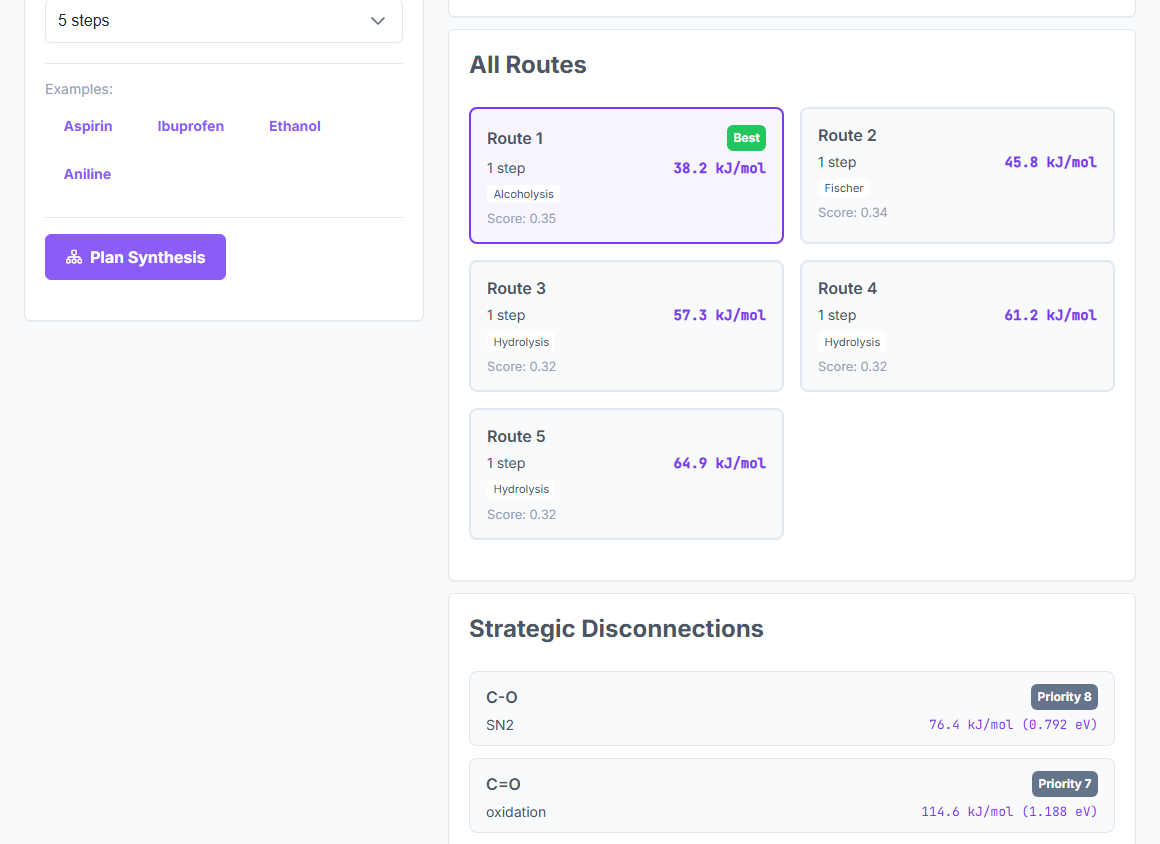1160x844 pixels.
Task: Click the 45.8 kJ/mol value
Action: pos(1051,162)
